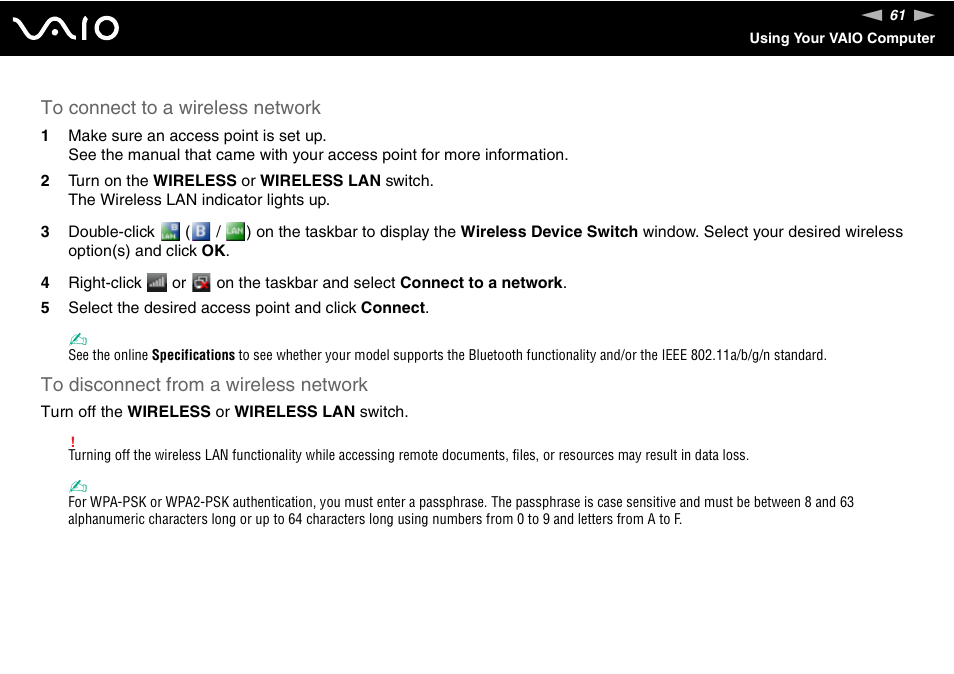Click the bold text Wireless Device Switch

(549, 232)
